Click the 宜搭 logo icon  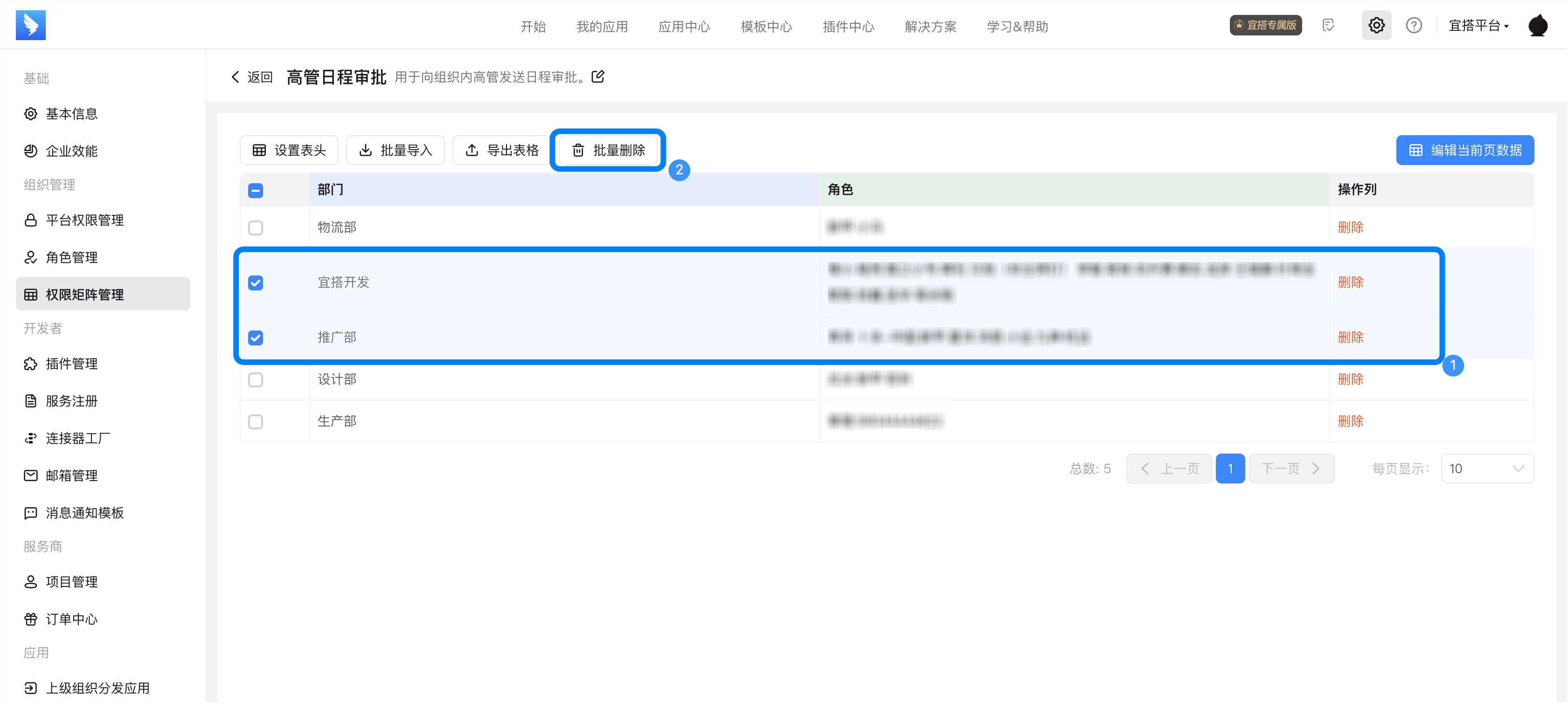click(x=30, y=25)
